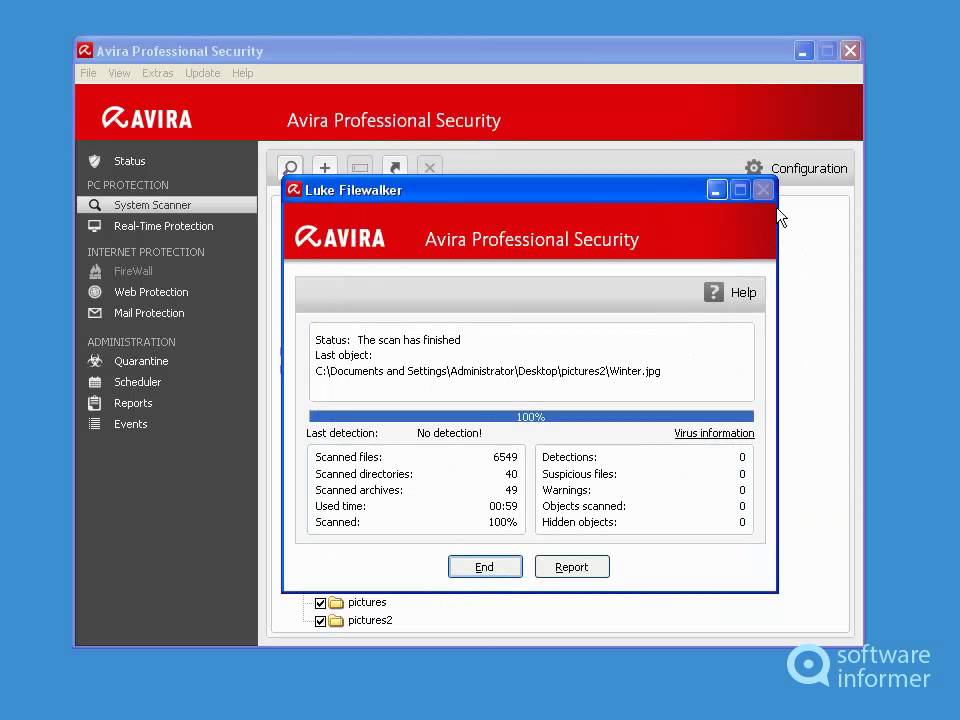Open the Update menu
This screenshot has height=720, width=960.
202,73
